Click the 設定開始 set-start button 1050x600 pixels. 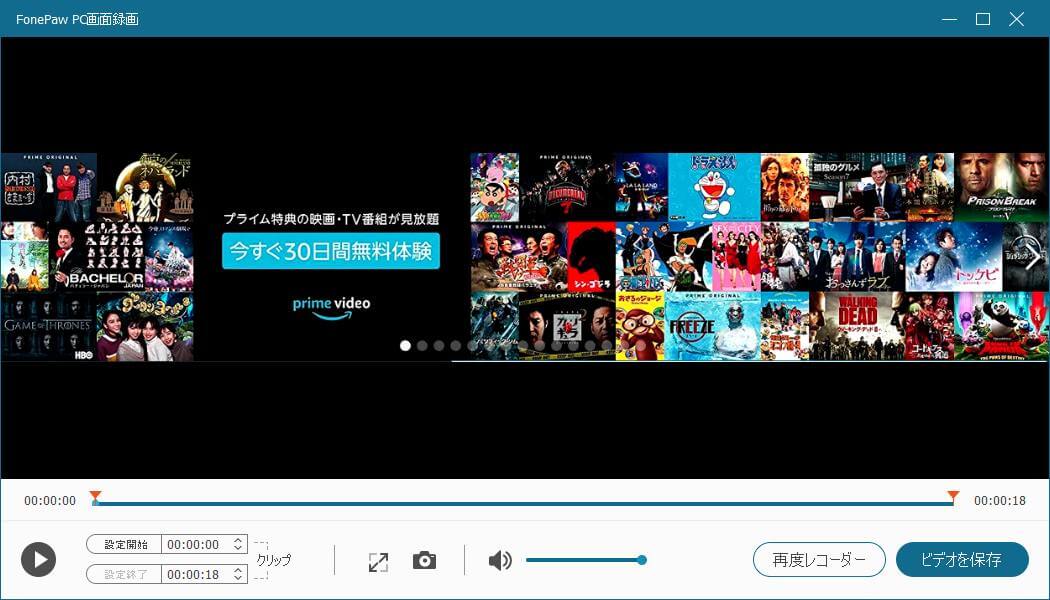(125, 544)
